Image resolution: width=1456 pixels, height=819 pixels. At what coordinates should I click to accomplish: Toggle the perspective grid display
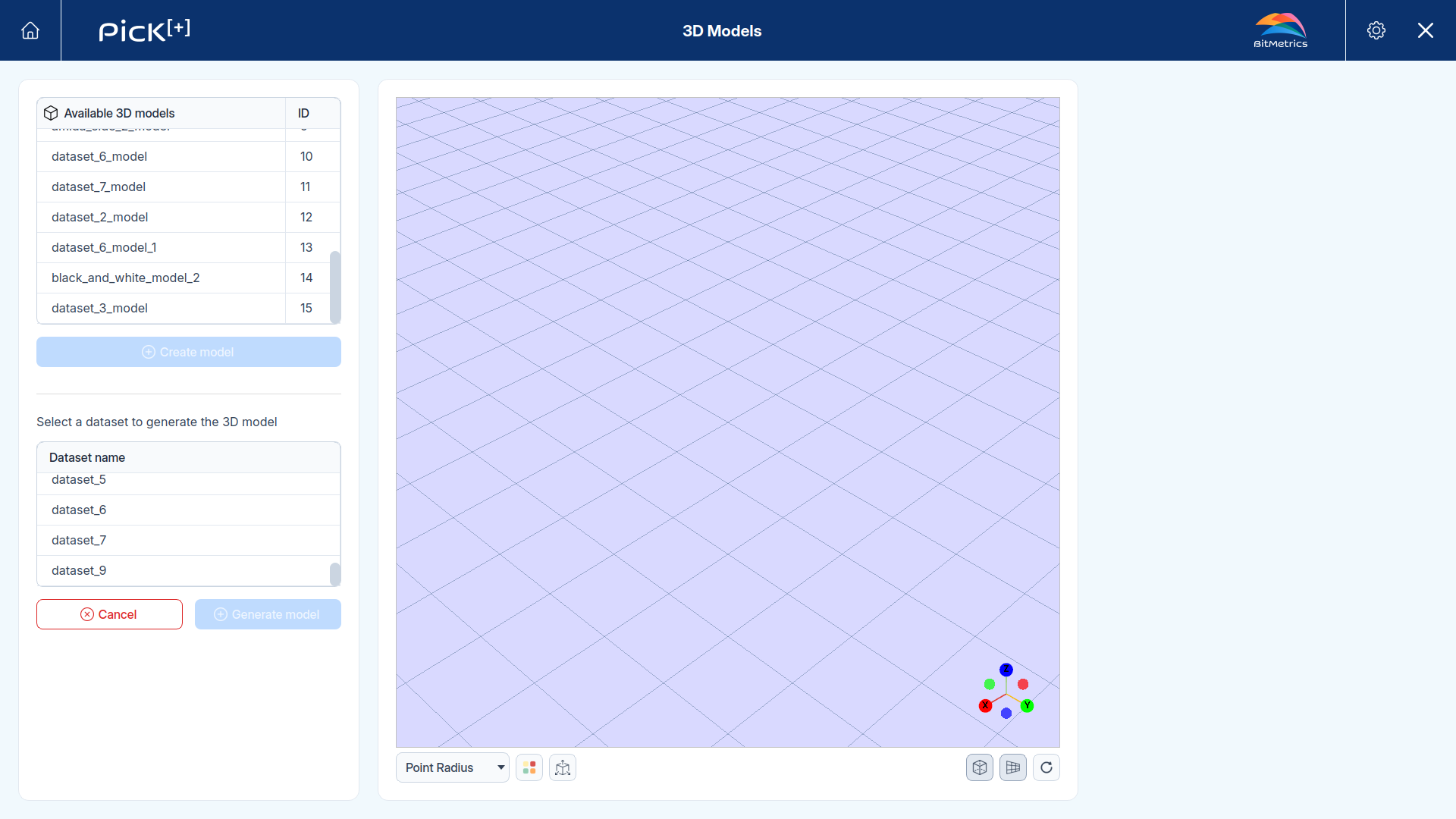(1013, 767)
